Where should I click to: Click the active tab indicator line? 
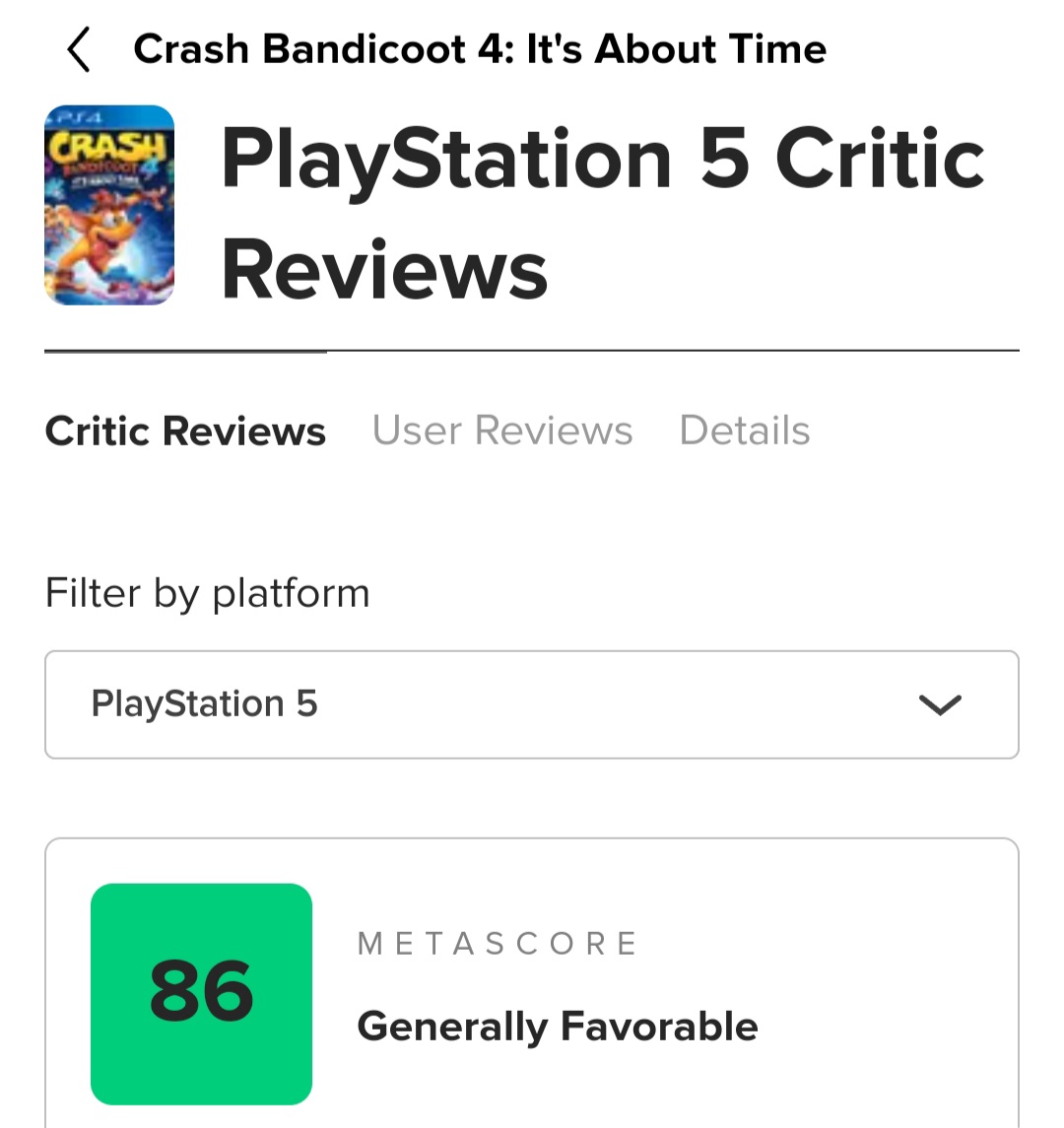pos(185,351)
